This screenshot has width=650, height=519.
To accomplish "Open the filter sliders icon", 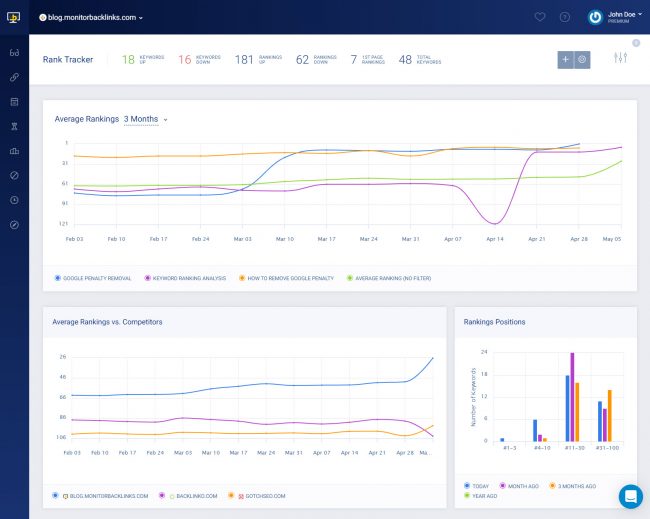I will pos(620,59).
